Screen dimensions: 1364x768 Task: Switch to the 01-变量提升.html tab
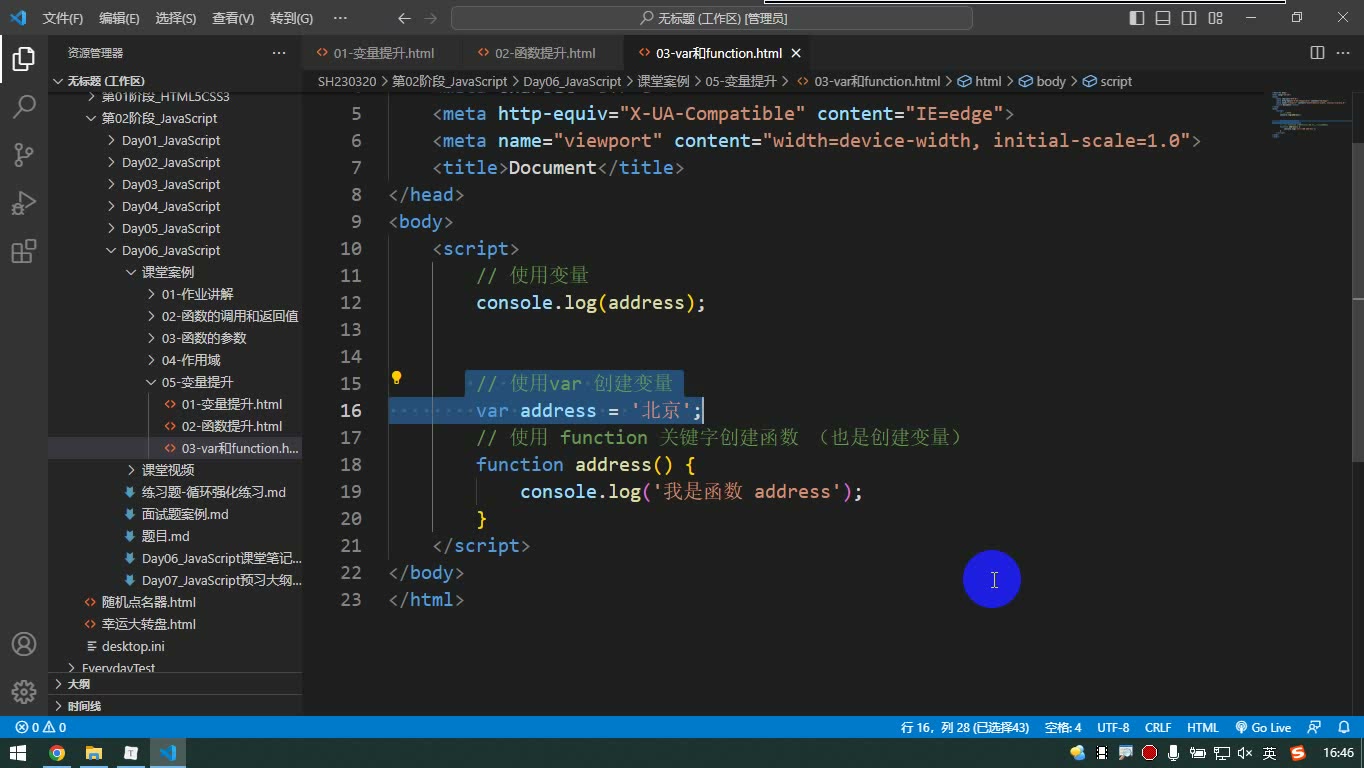[383, 53]
